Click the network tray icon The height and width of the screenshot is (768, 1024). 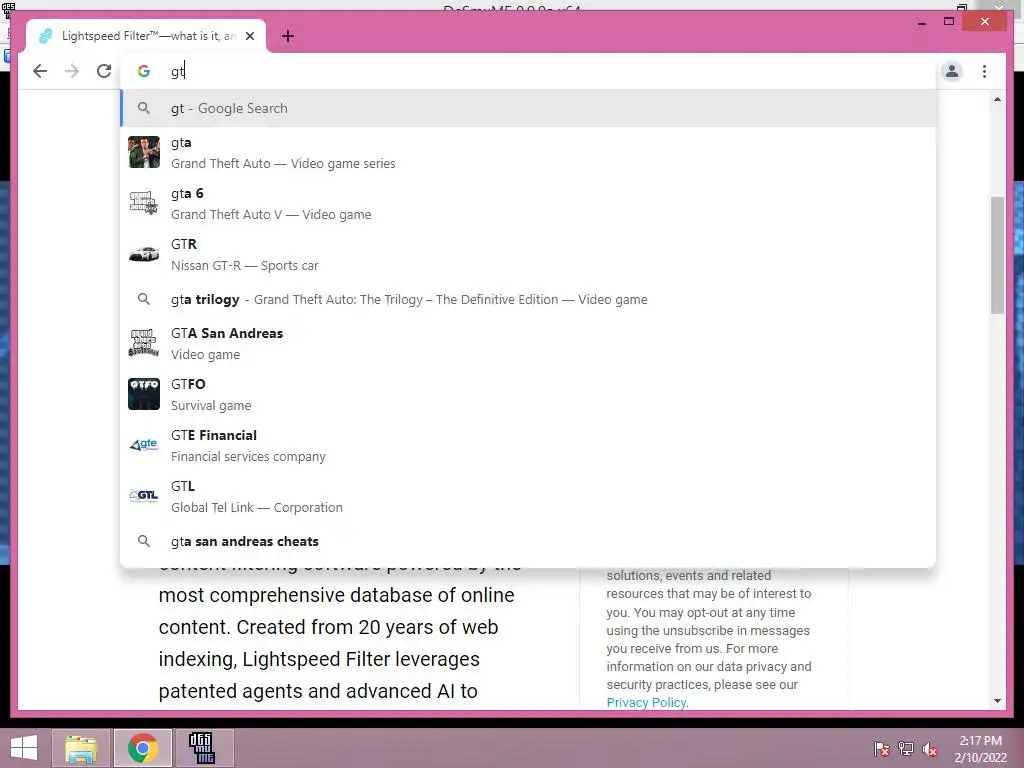click(x=906, y=748)
